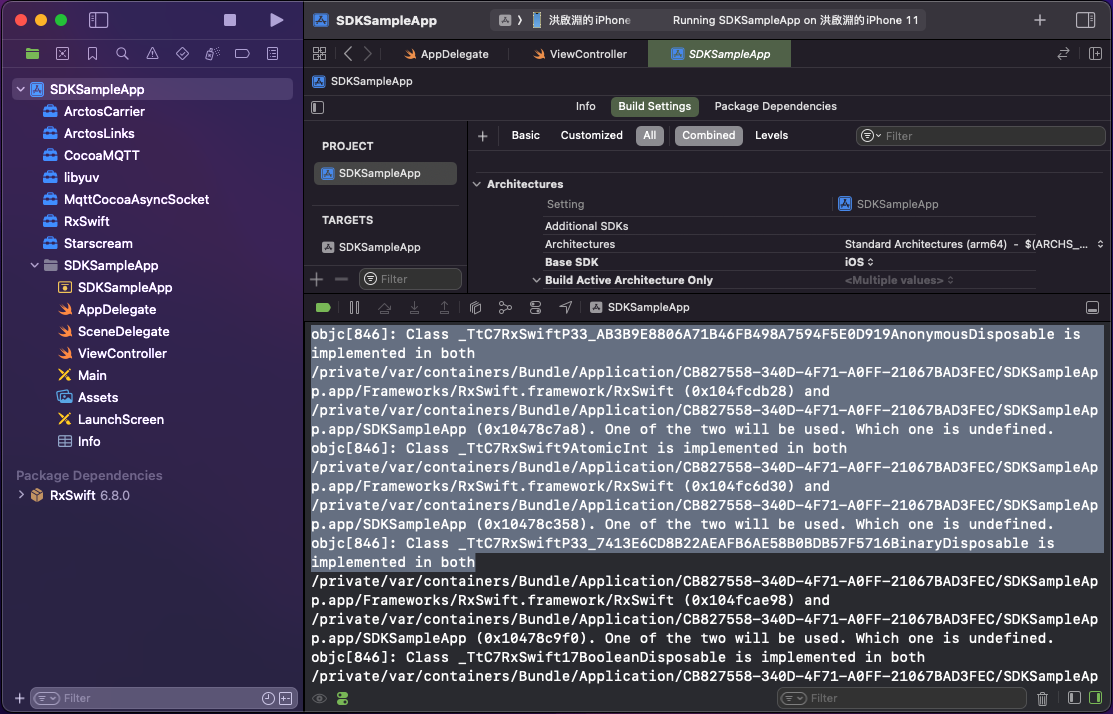Pause program execution in debug bar
The width and height of the screenshot is (1113, 714).
coord(354,308)
